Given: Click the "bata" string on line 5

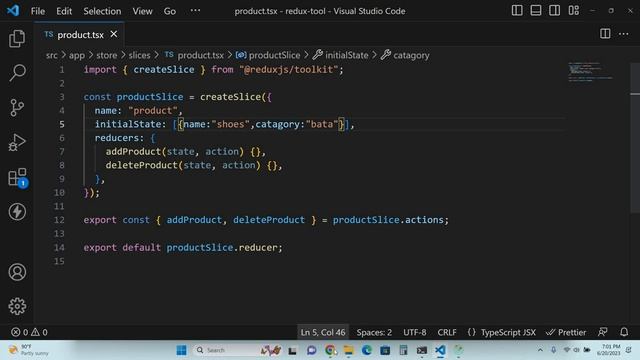Looking at the screenshot, I should [x=322, y=124].
